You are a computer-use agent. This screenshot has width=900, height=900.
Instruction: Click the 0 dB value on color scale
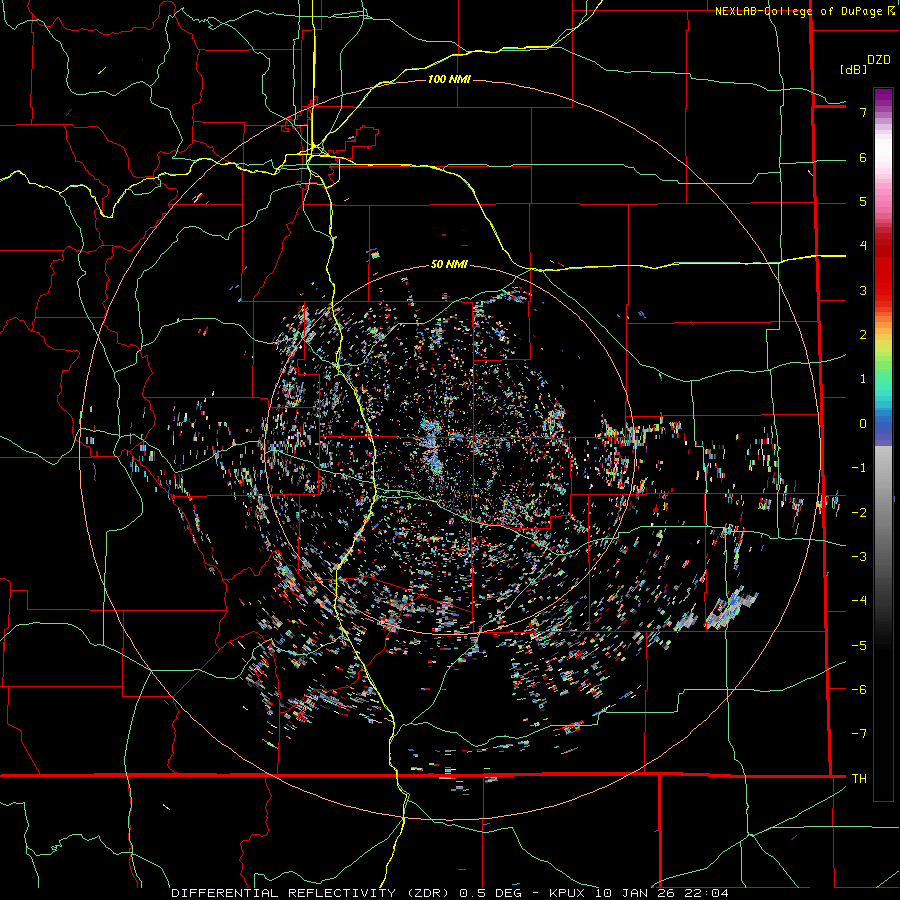coord(863,424)
